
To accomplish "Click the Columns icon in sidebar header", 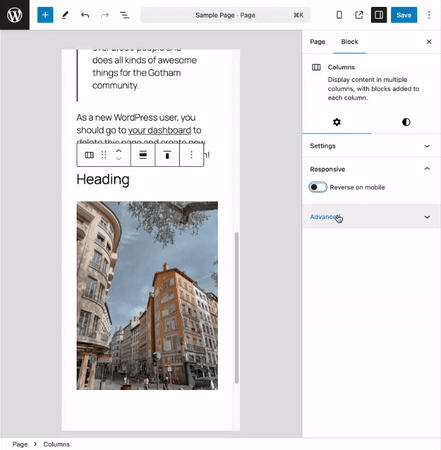I will click(316, 67).
